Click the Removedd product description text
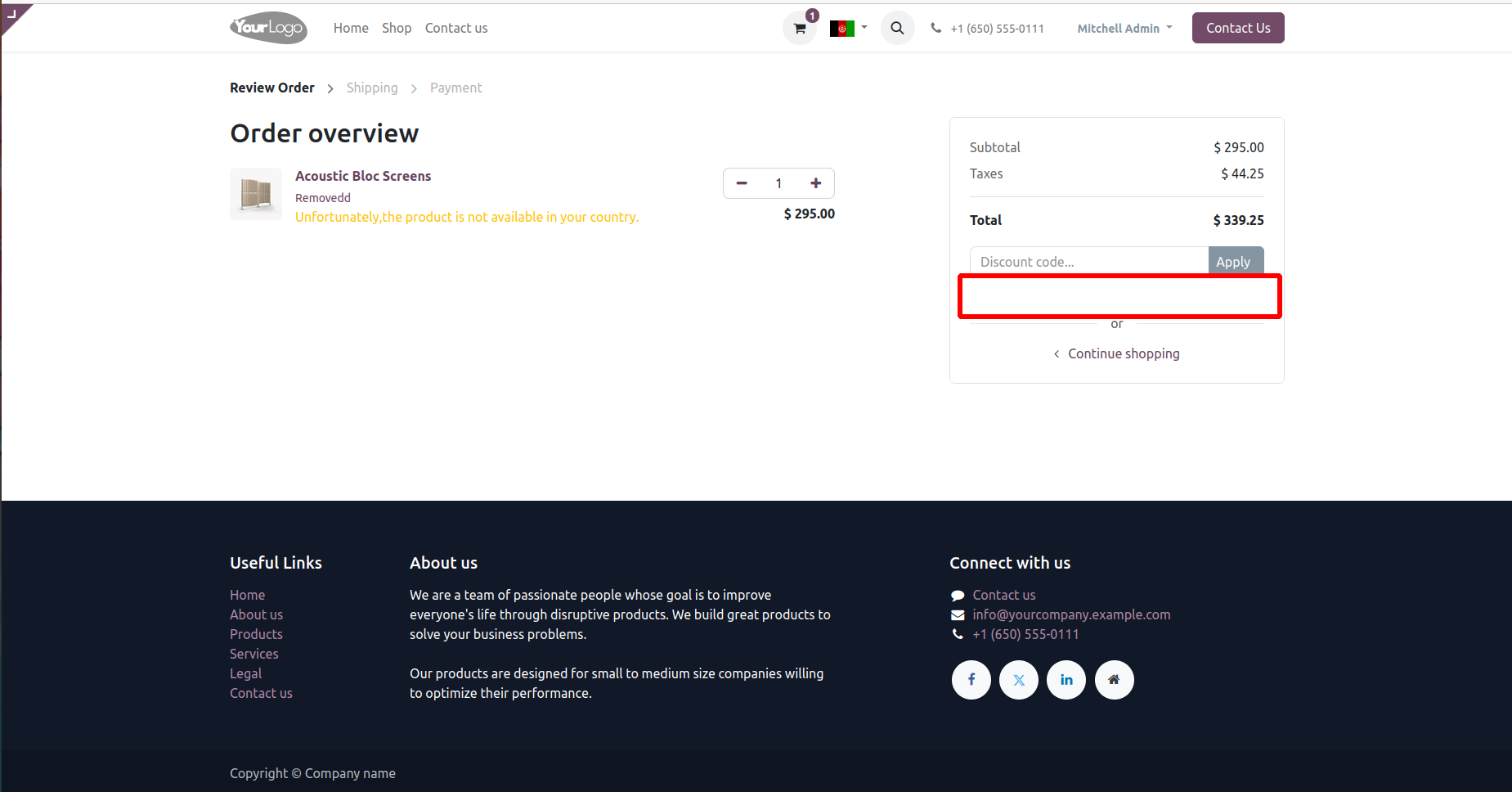The image size is (1512, 792). [x=323, y=198]
